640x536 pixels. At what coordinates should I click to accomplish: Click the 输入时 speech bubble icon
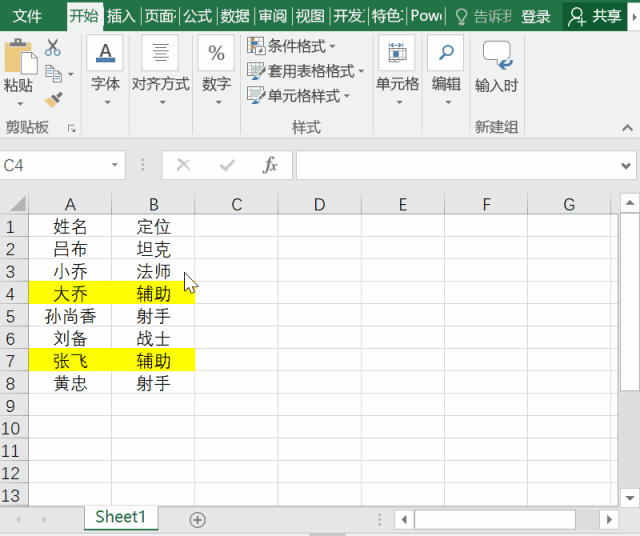497,55
